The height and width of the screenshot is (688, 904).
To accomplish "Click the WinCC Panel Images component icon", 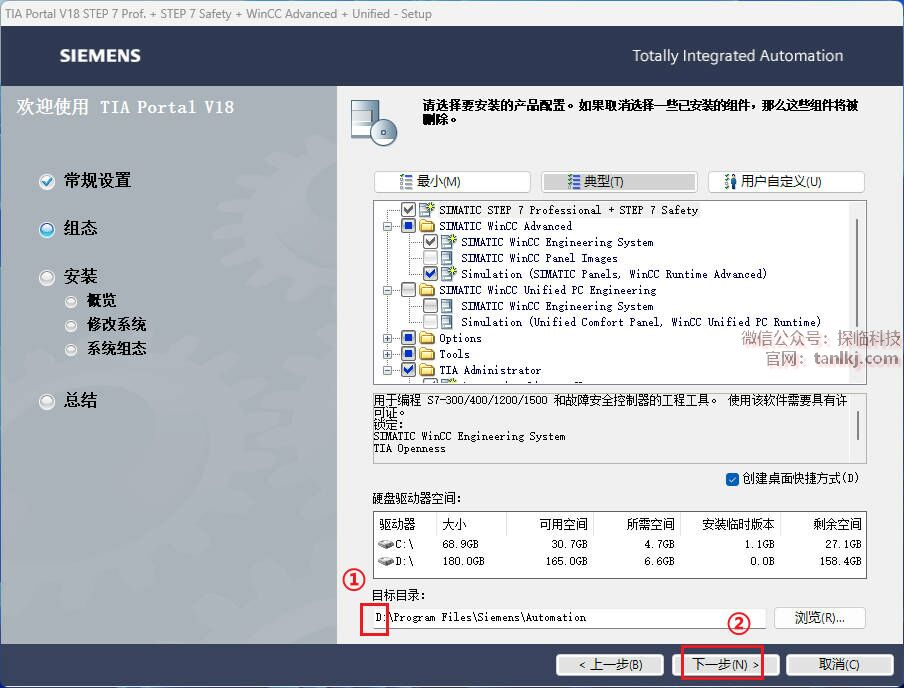I will point(447,258).
